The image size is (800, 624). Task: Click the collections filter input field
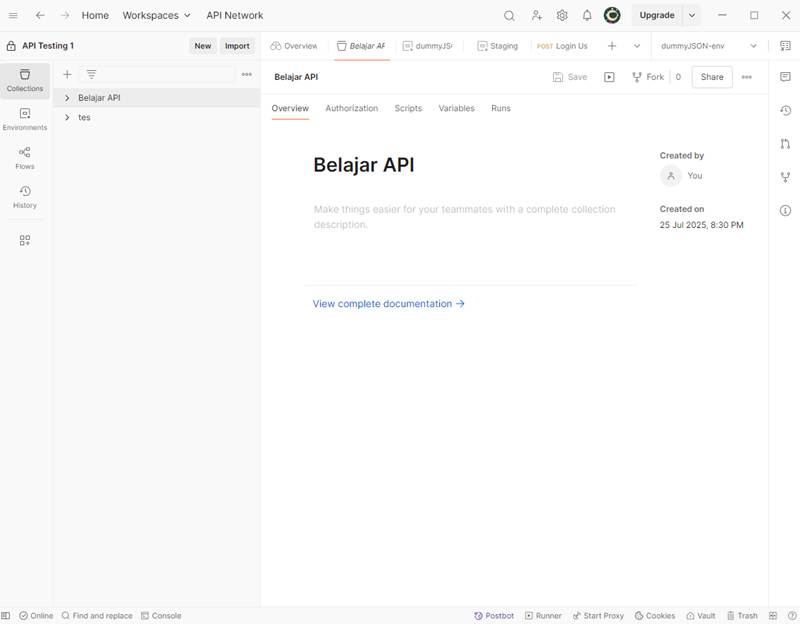click(160, 75)
